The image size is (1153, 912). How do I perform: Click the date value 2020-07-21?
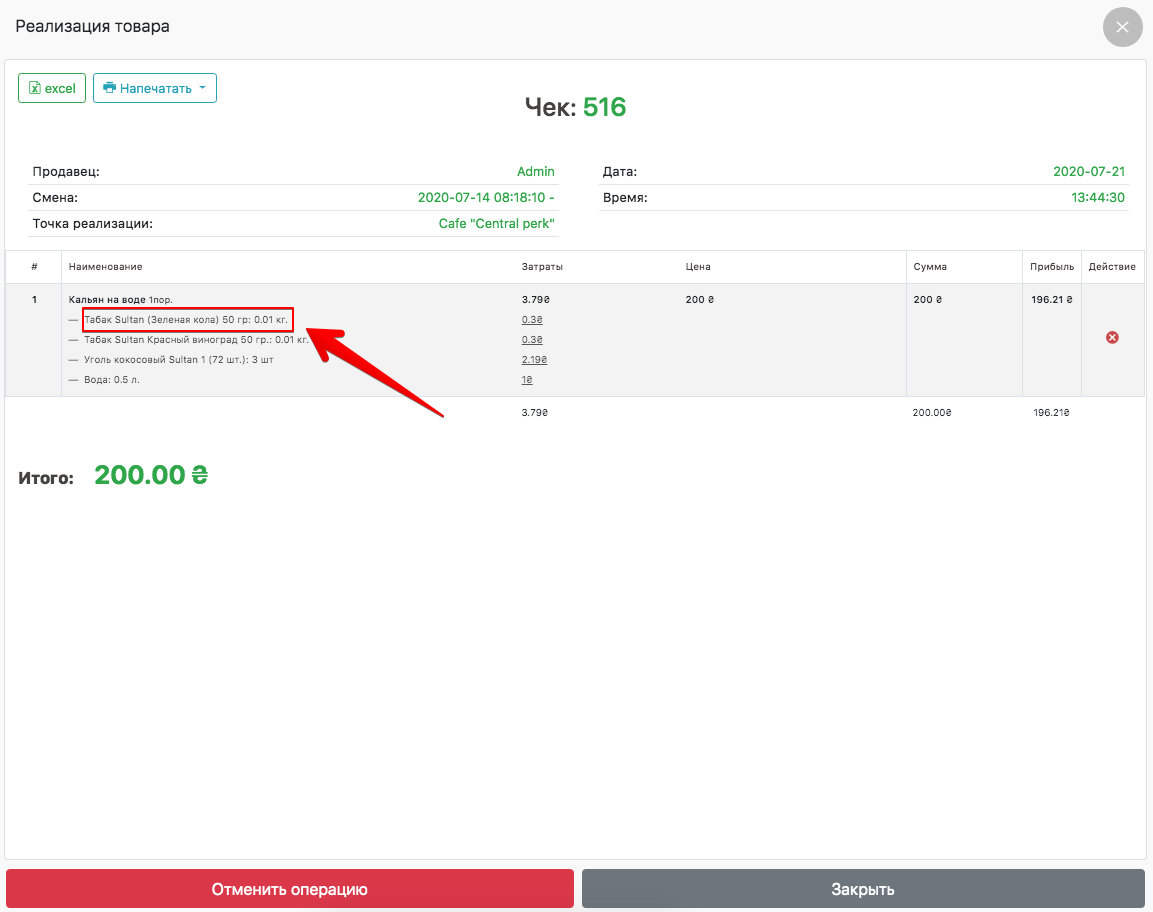[1089, 172]
